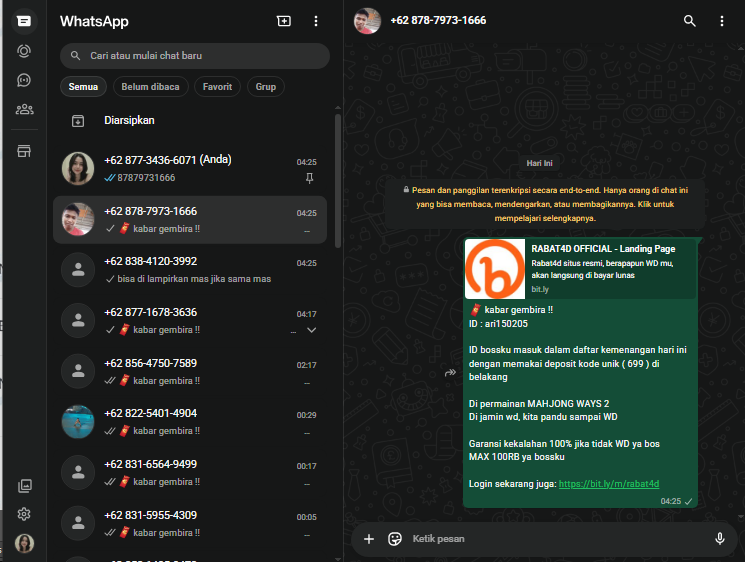Open chat +62 831-6564-9499
745x562 pixels.
click(190, 473)
